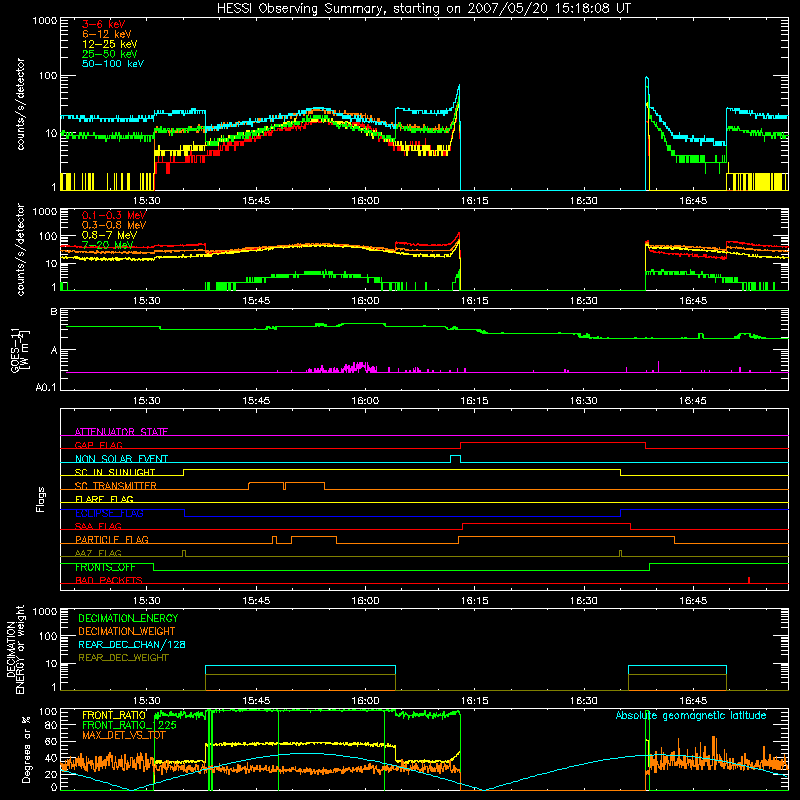Screen dimensions: 800x800
Task: Click the cyan spike peak near 16:13 in top plot
Action: pyautogui.click(x=459, y=86)
